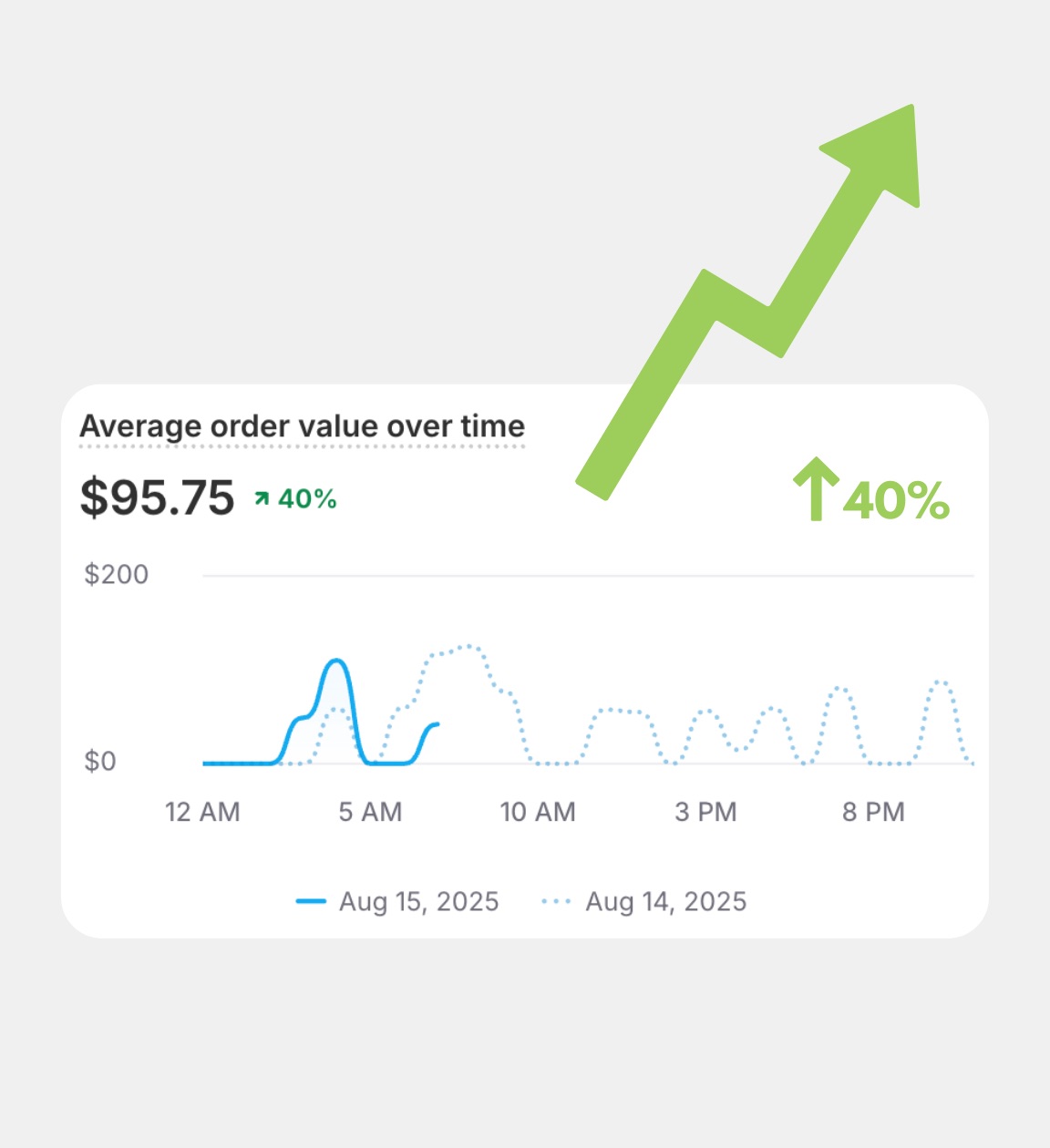This screenshot has height=1148, width=1050.
Task: Select the 3 PM x-axis label
Action: pyautogui.click(x=705, y=812)
